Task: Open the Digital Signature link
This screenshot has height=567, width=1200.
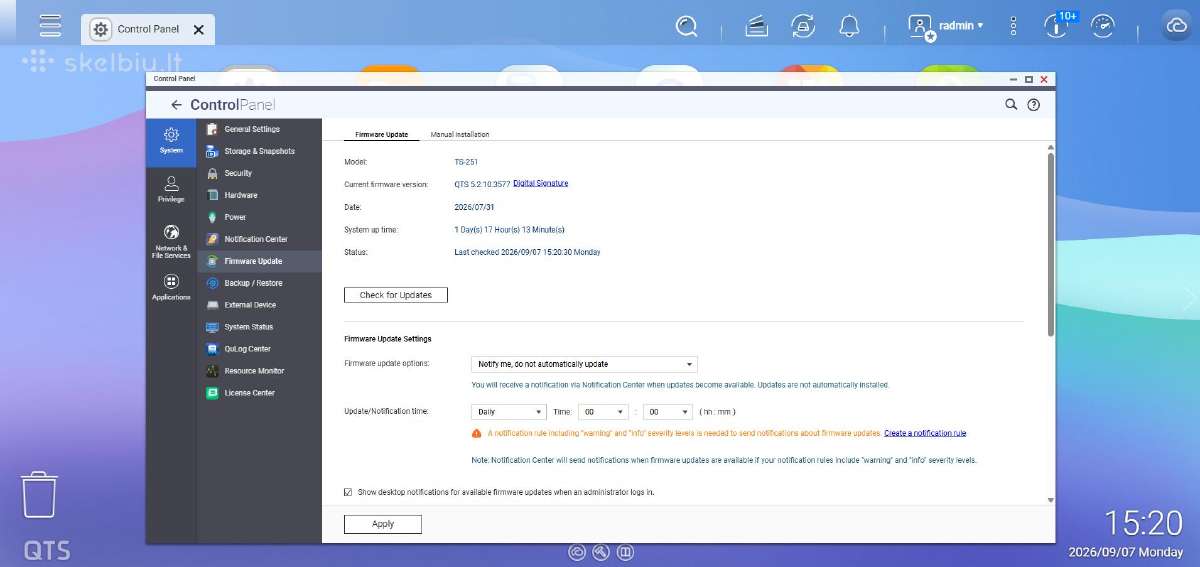Action: click(540, 183)
